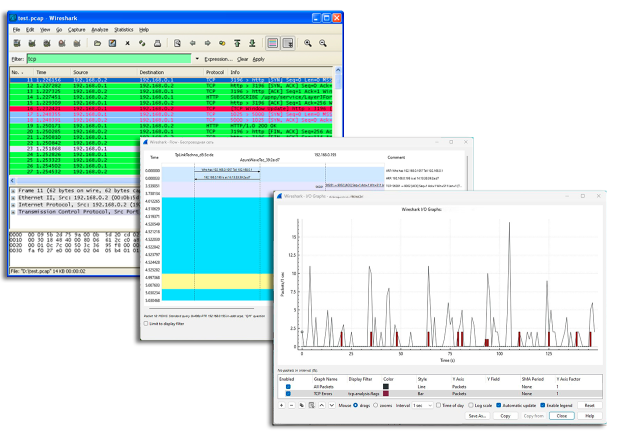Open the filter history dropdown arrow

point(197,59)
